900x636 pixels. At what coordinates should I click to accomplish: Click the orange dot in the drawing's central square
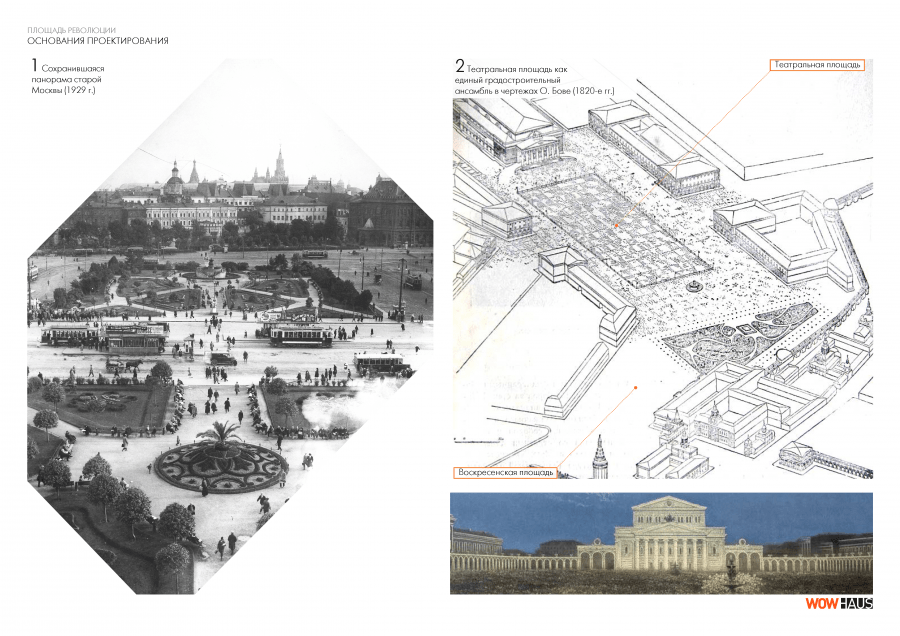pos(618,227)
